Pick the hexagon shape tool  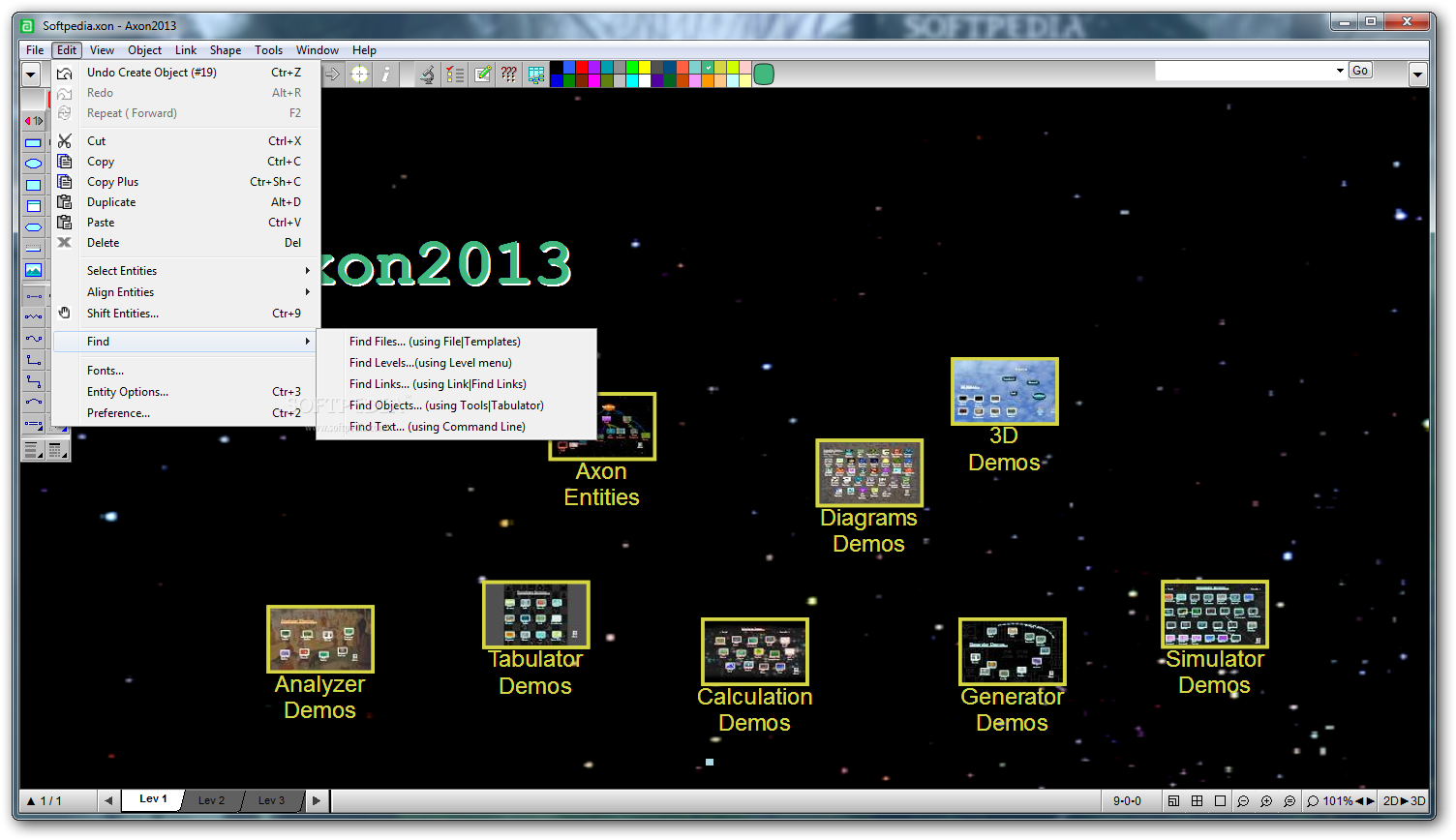[33, 227]
